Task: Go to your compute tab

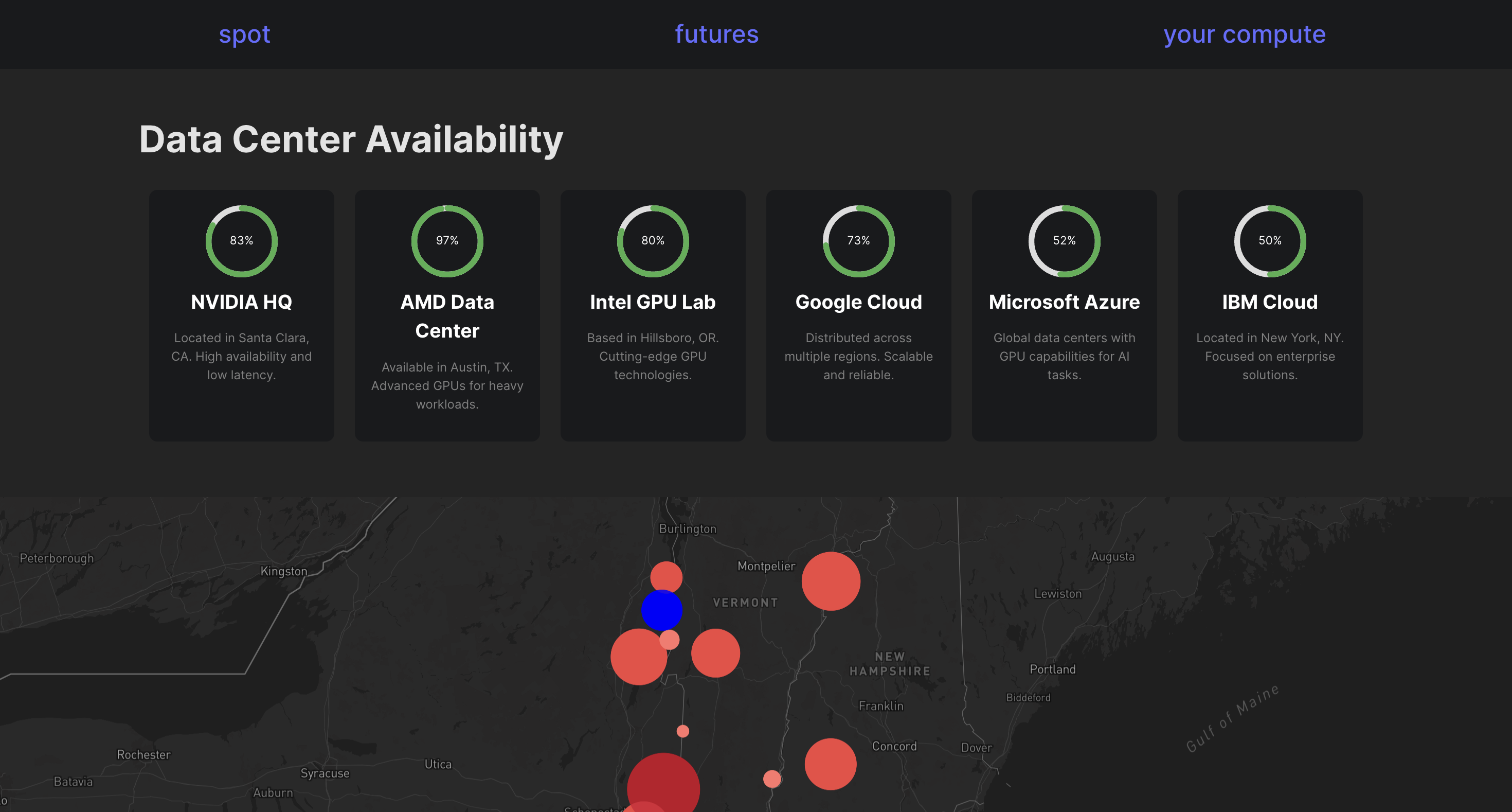Action: (x=1244, y=34)
